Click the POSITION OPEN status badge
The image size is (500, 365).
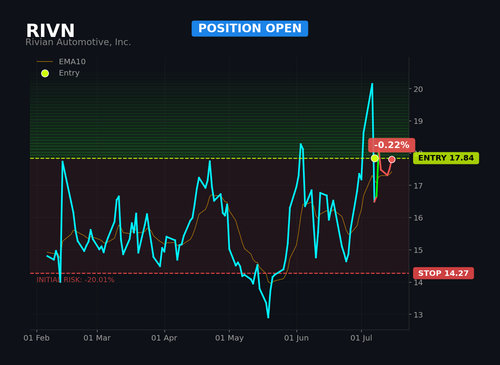tap(250, 28)
